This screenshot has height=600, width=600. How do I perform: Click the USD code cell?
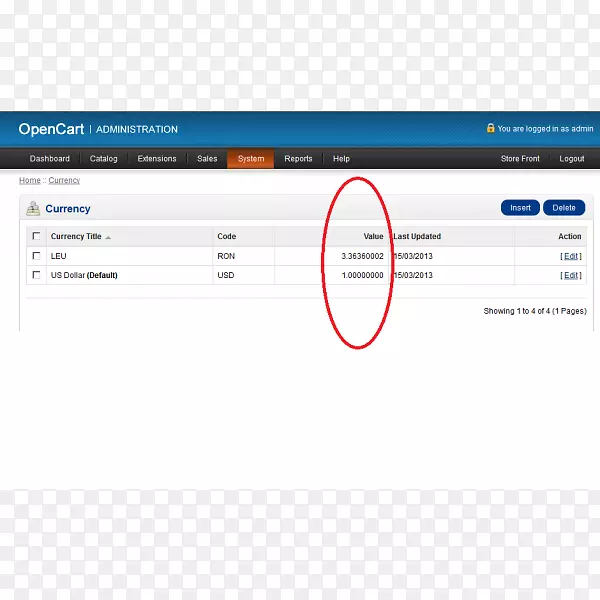click(226, 275)
